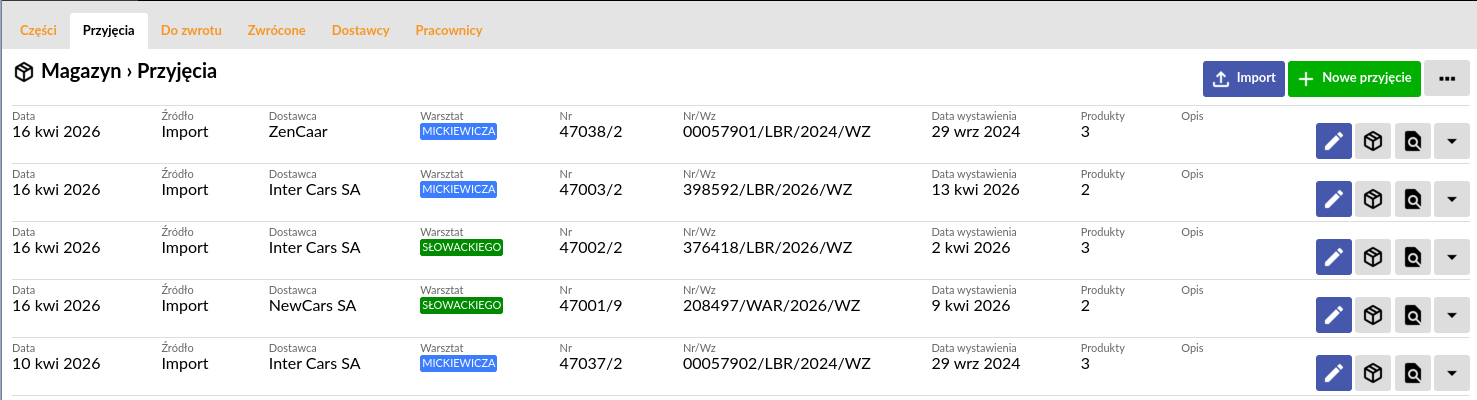Switch to the Części tab
Screen dimensions: 1477x400
click(x=38, y=30)
